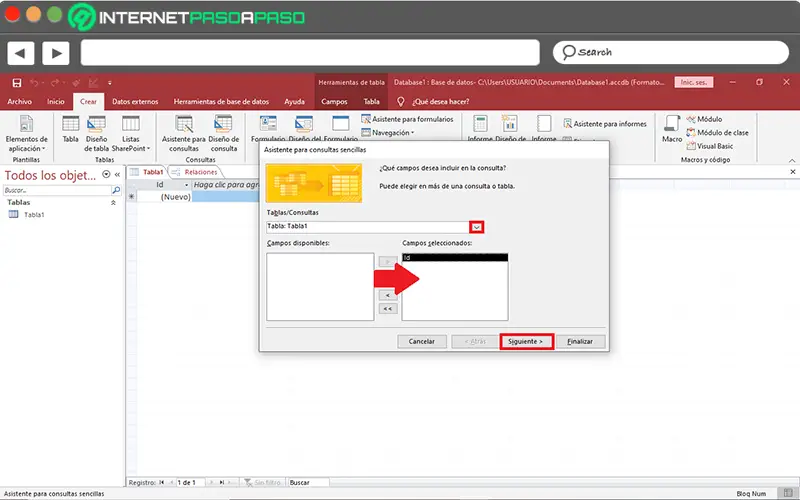Click the Undo arrow in title bar
The image size is (800, 500).
pos(34,82)
